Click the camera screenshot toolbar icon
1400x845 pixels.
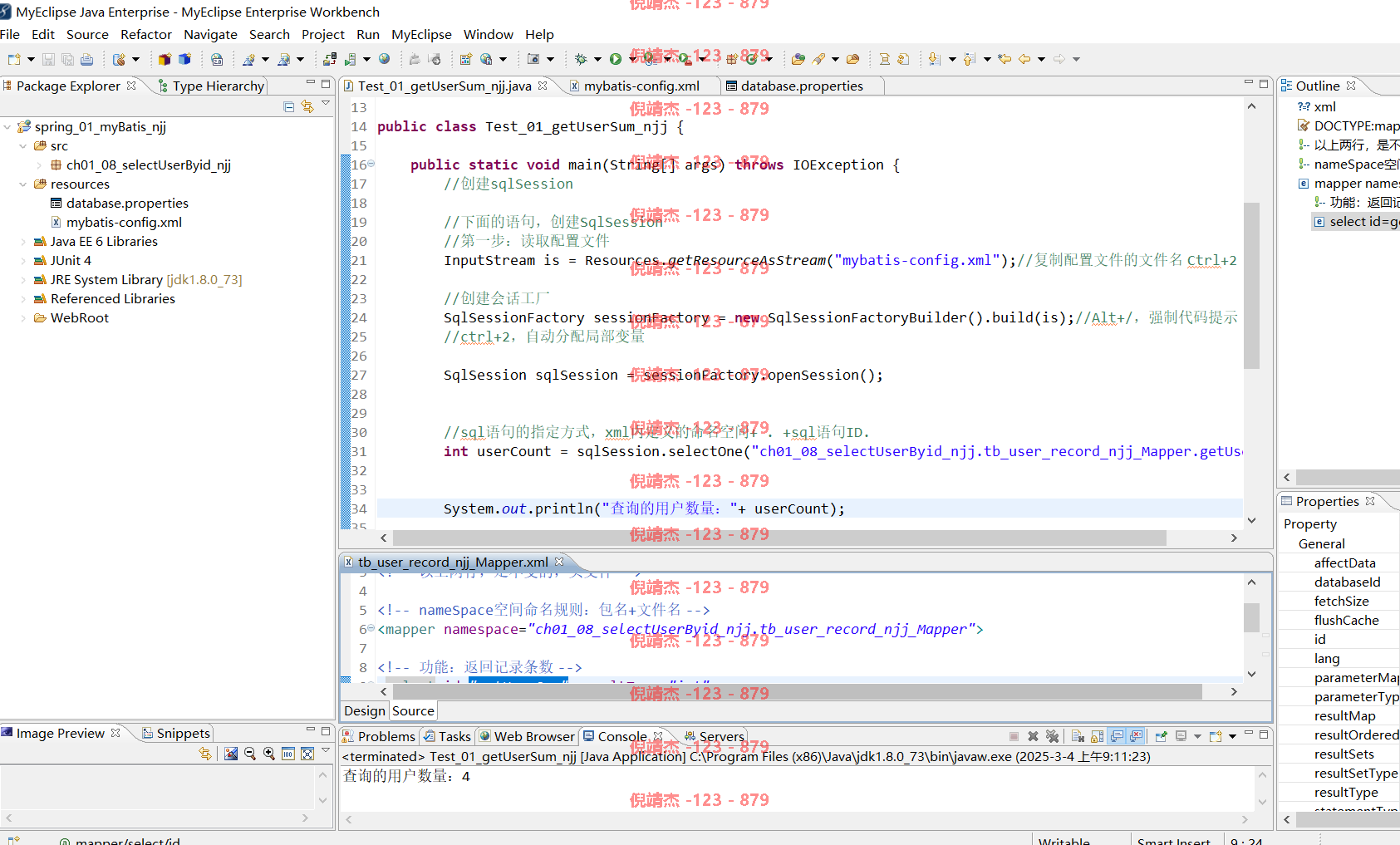[533, 59]
